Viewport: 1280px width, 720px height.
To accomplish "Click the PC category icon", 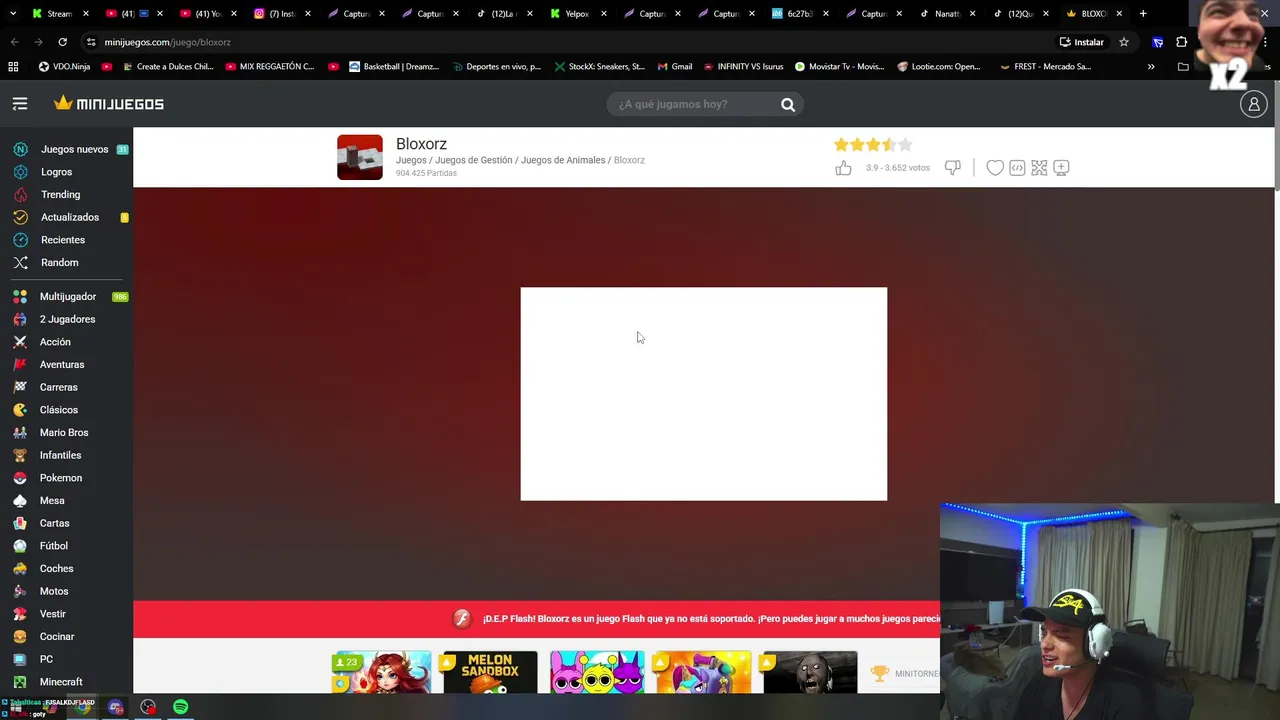I will point(20,659).
